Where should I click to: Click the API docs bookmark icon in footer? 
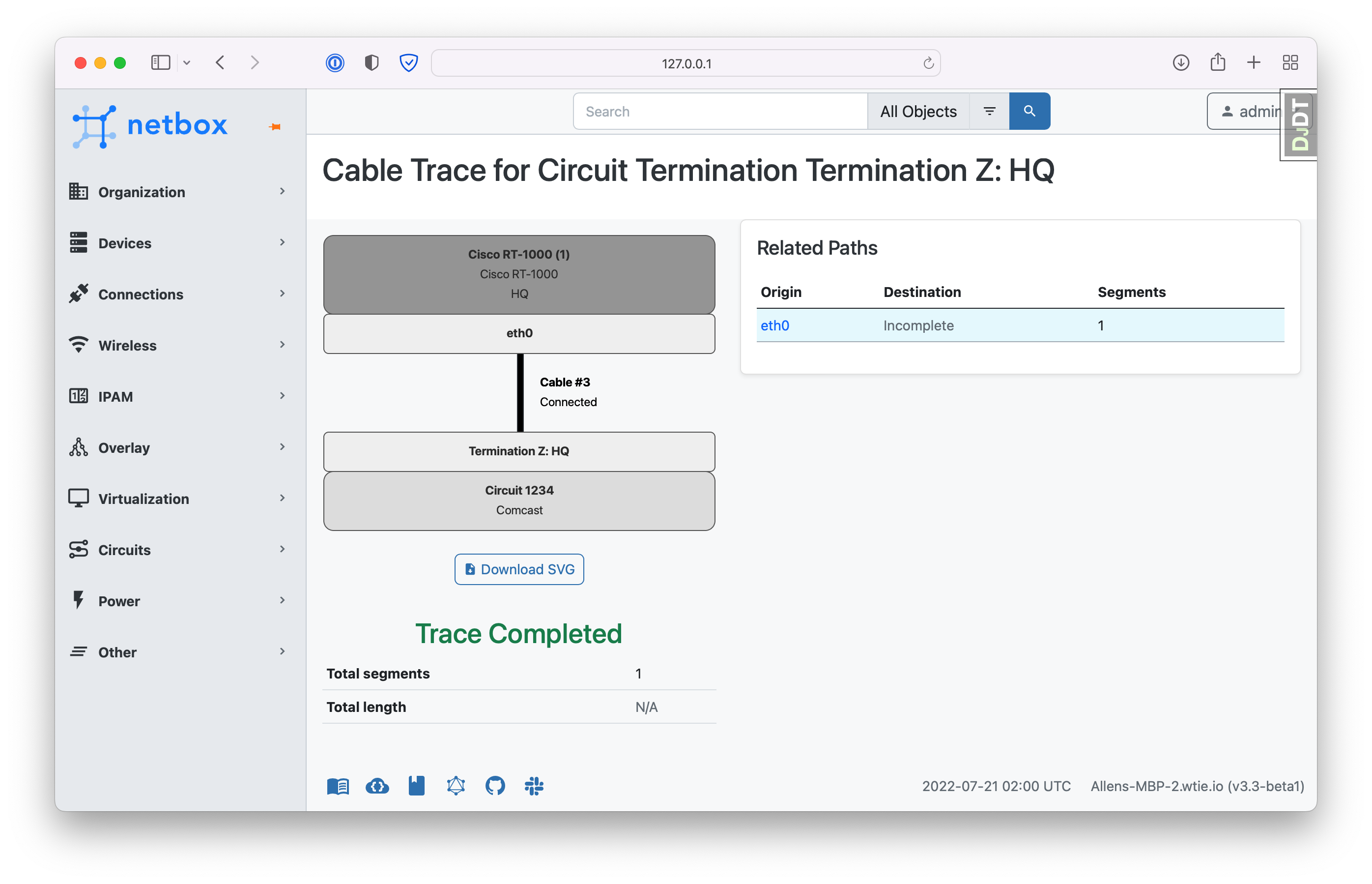coord(416,786)
